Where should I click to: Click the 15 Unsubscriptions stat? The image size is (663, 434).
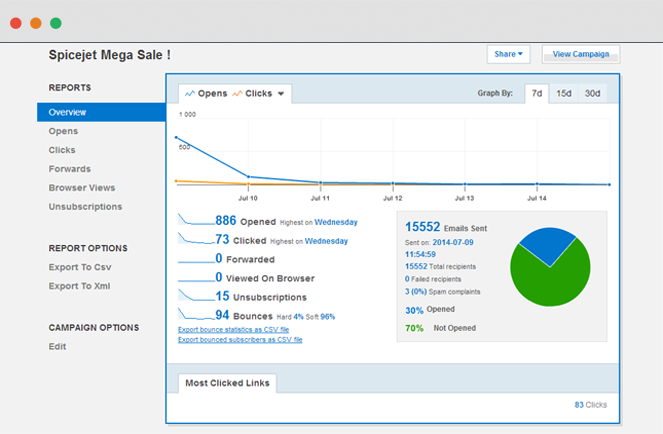point(261,297)
